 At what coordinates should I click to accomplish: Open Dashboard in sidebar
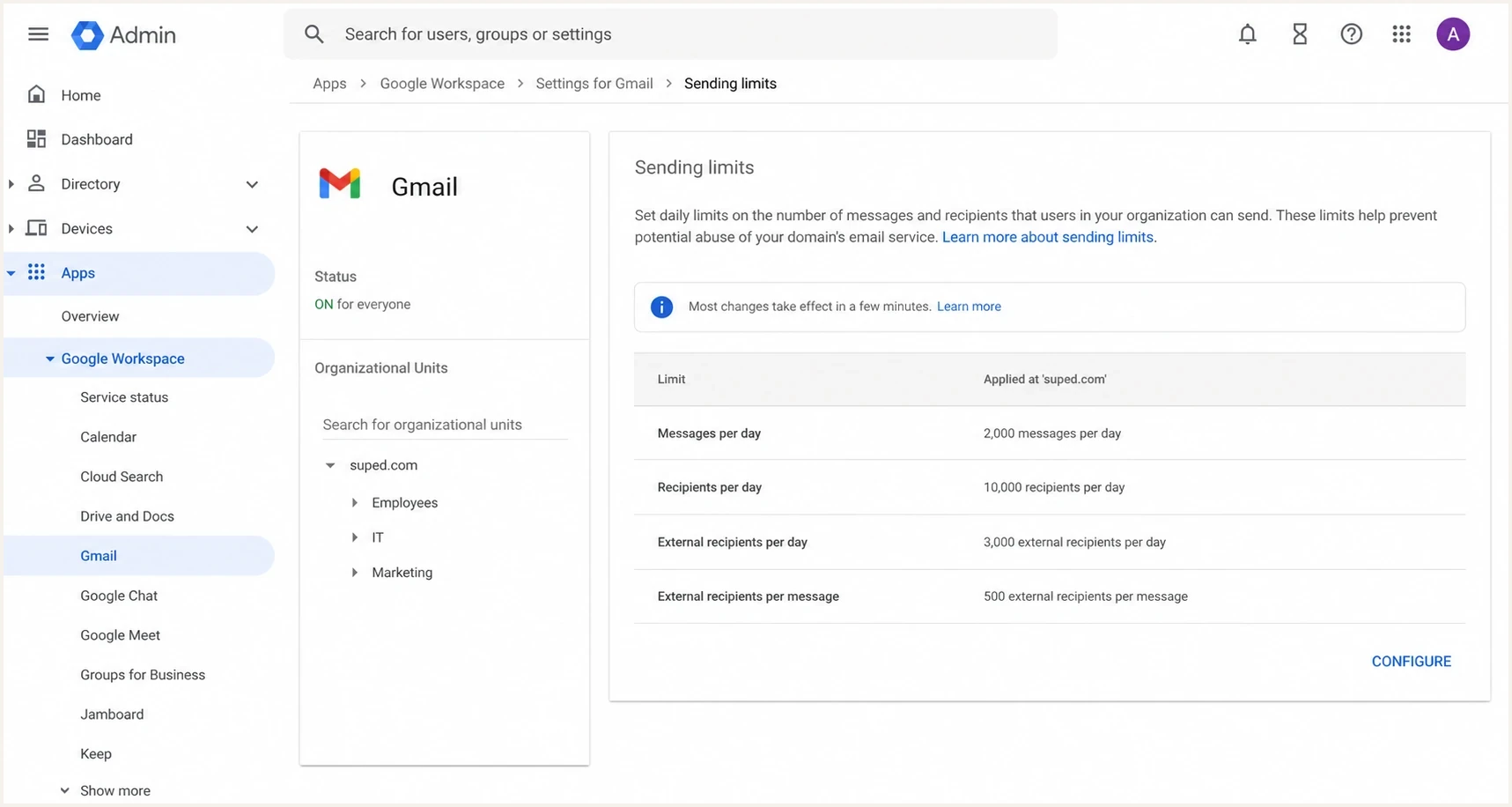(x=97, y=139)
